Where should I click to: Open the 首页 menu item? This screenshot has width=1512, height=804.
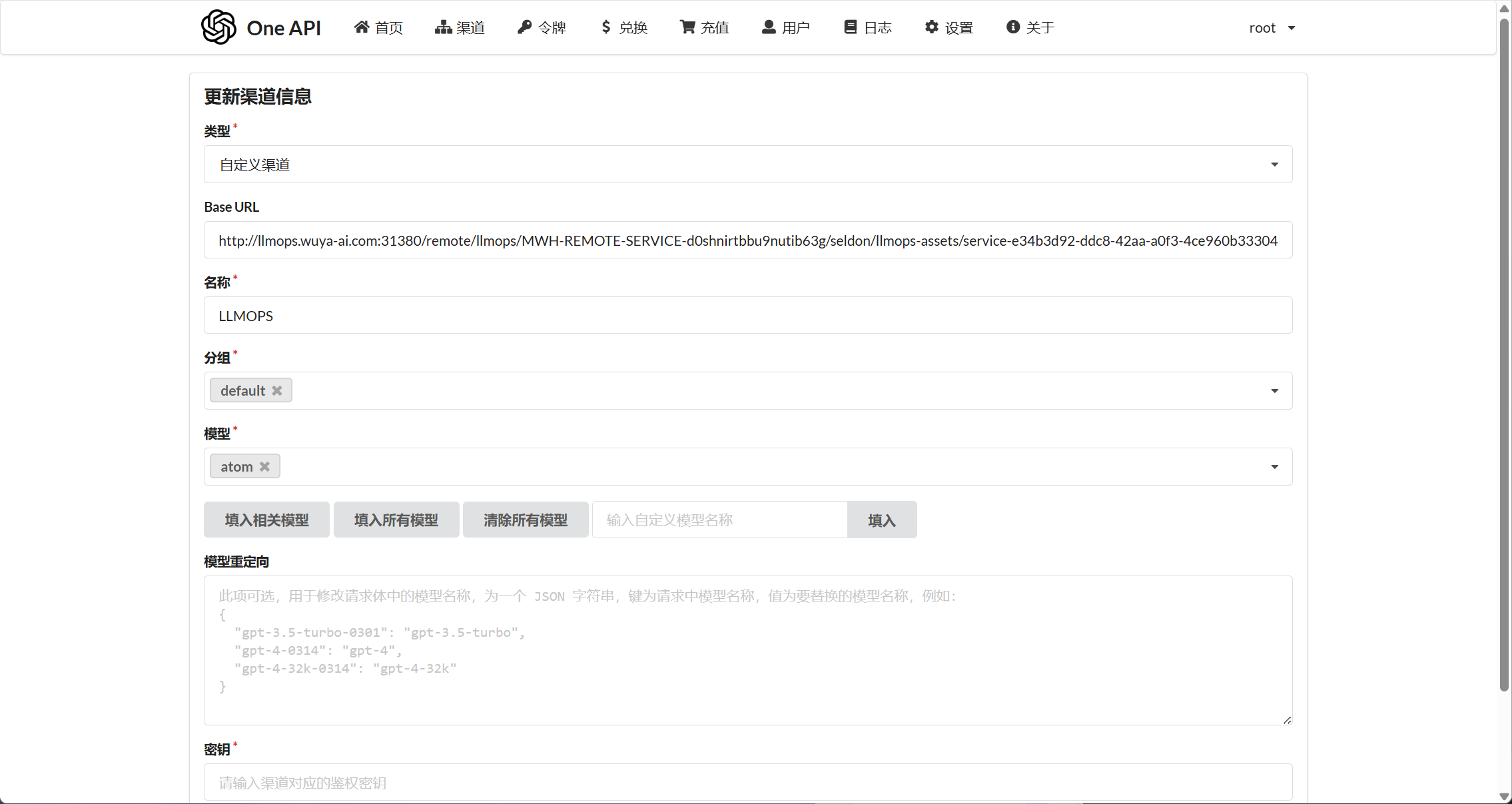pyautogui.click(x=378, y=27)
